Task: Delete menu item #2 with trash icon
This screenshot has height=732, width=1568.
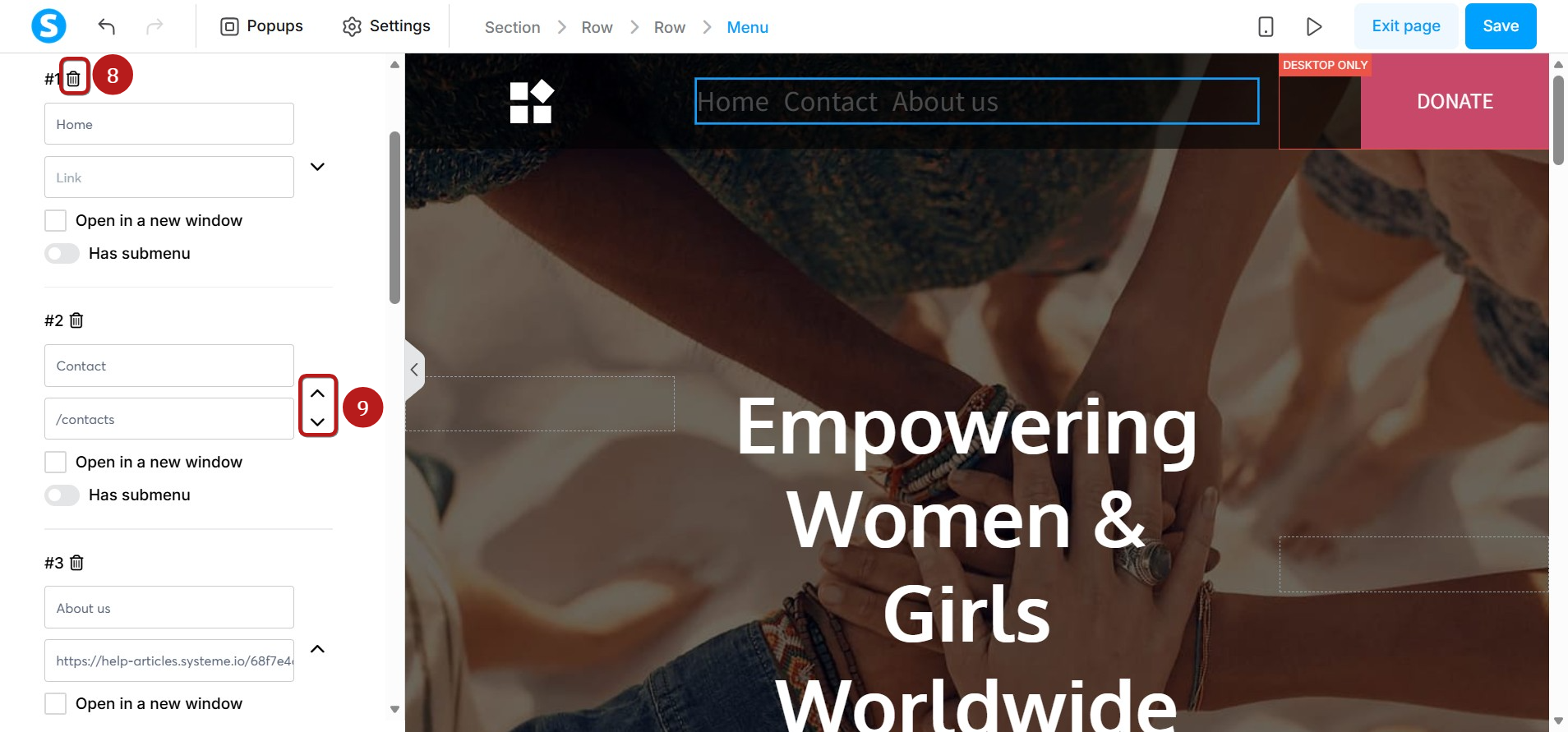Action: pyautogui.click(x=76, y=320)
